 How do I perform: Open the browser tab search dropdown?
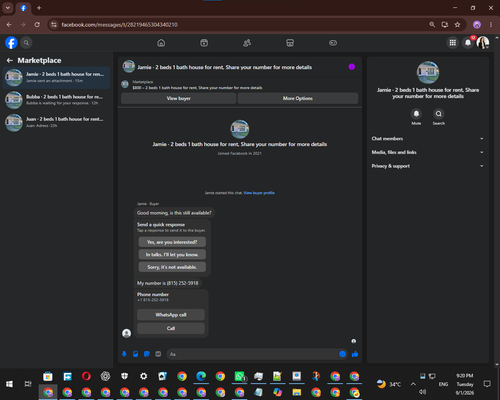tap(8, 8)
